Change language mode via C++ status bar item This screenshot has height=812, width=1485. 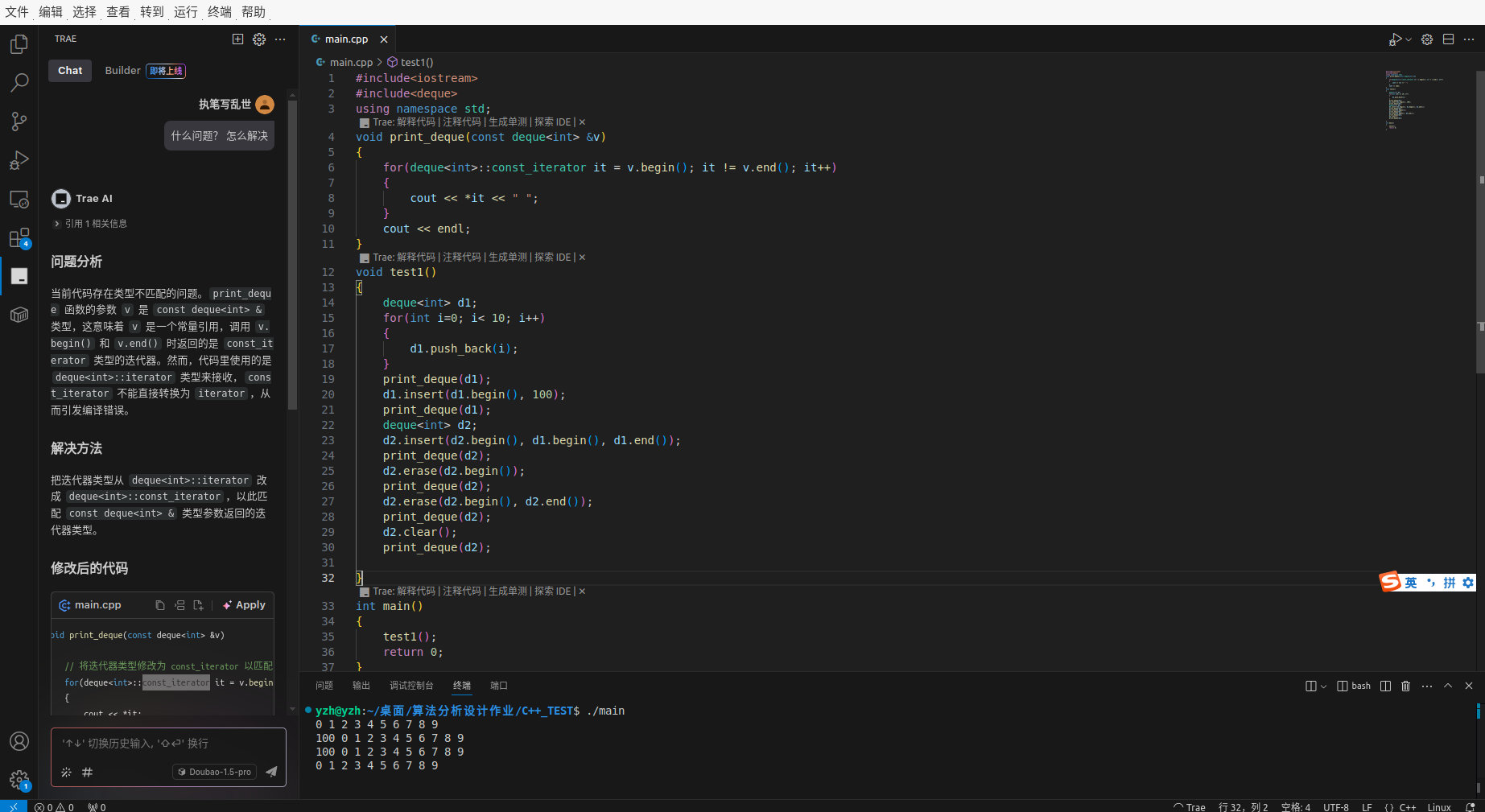[x=1407, y=806]
